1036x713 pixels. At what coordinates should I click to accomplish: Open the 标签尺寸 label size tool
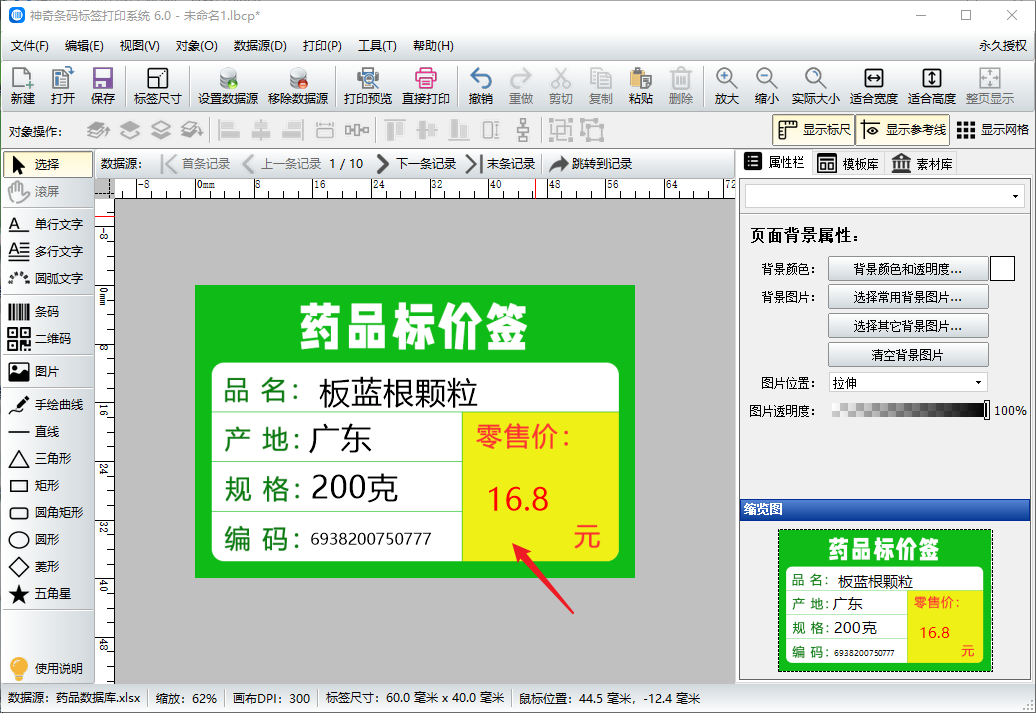[157, 86]
